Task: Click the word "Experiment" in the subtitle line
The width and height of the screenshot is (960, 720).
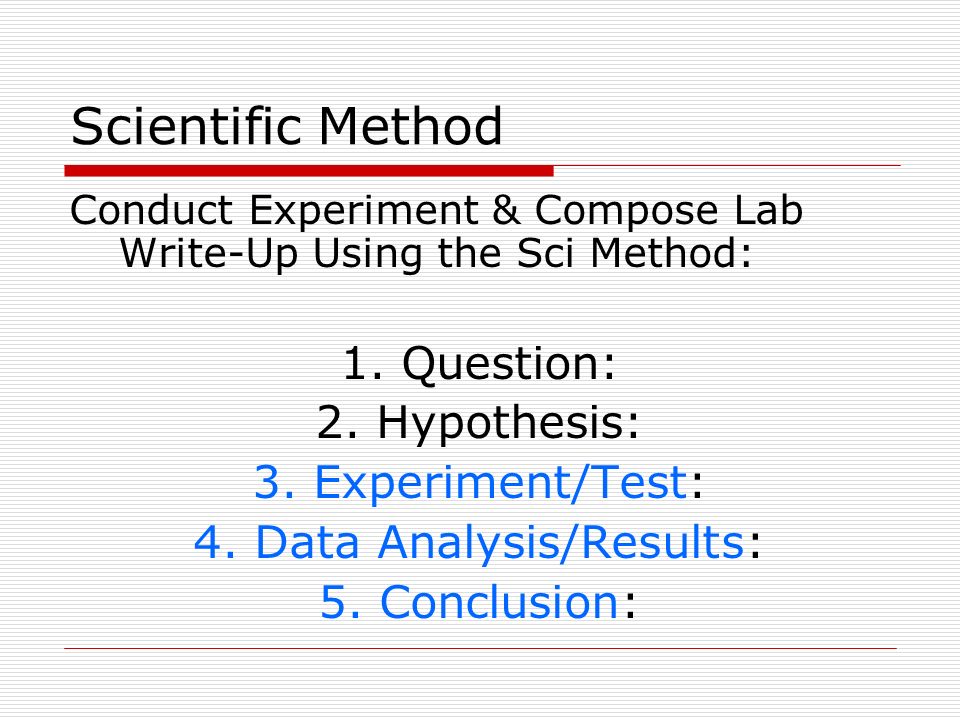Action: [x=364, y=211]
